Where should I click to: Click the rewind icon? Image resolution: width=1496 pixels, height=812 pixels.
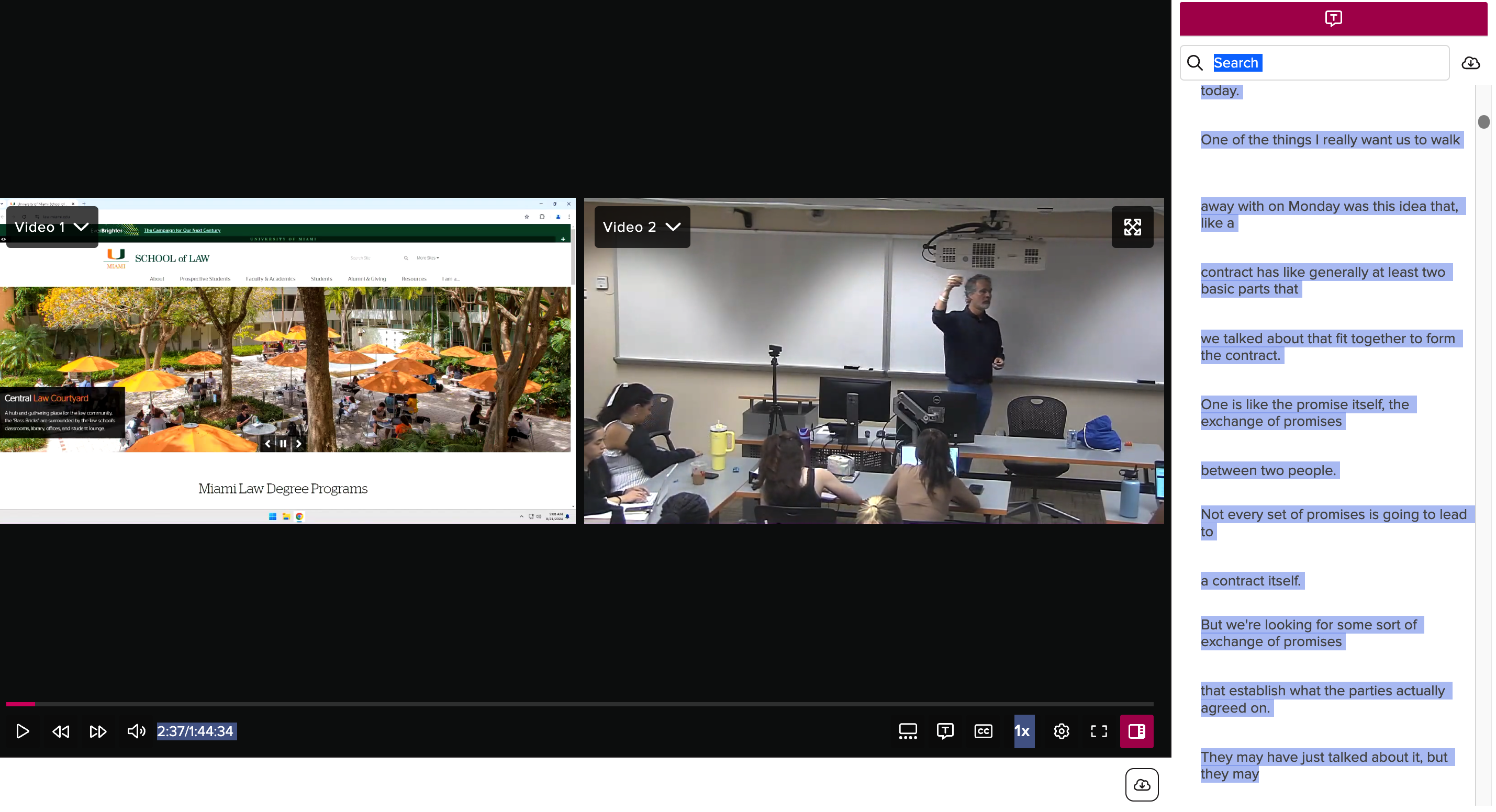point(60,731)
